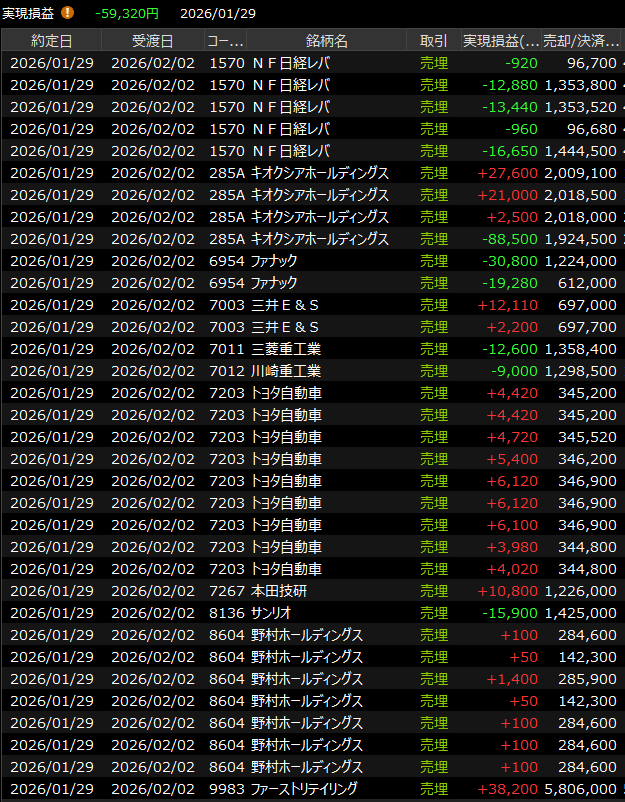This screenshot has width=625, height=802.
Task: Click the 取引 column header
Action: coord(434,41)
